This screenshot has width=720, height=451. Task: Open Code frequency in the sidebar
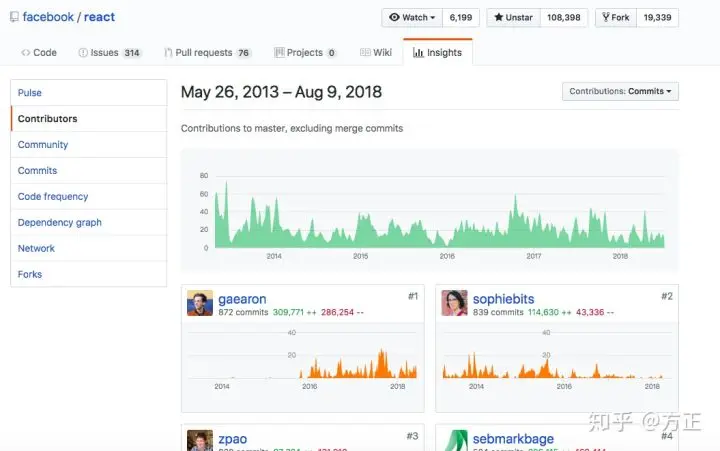[x=89, y=197]
